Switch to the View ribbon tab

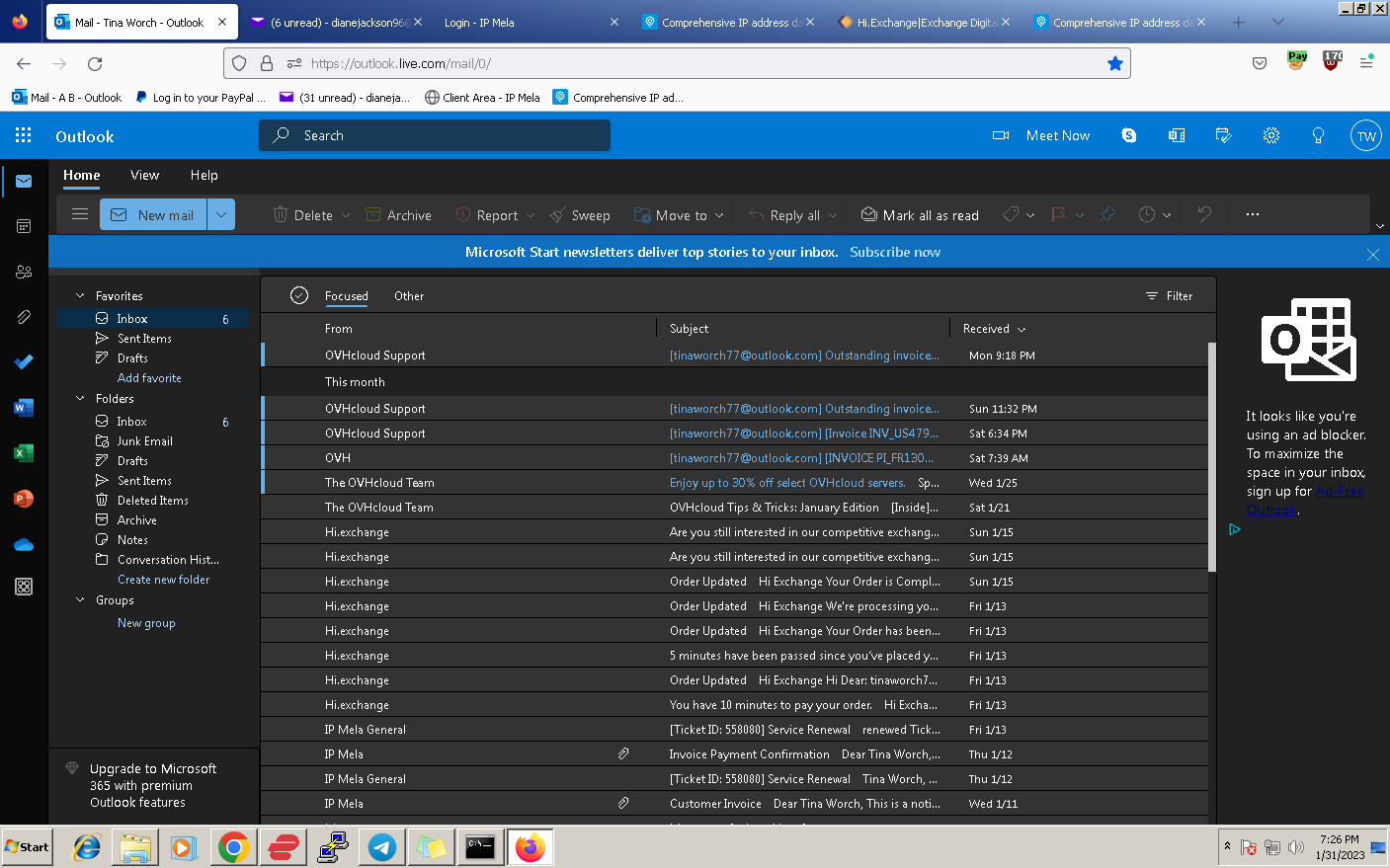click(144, 175)
